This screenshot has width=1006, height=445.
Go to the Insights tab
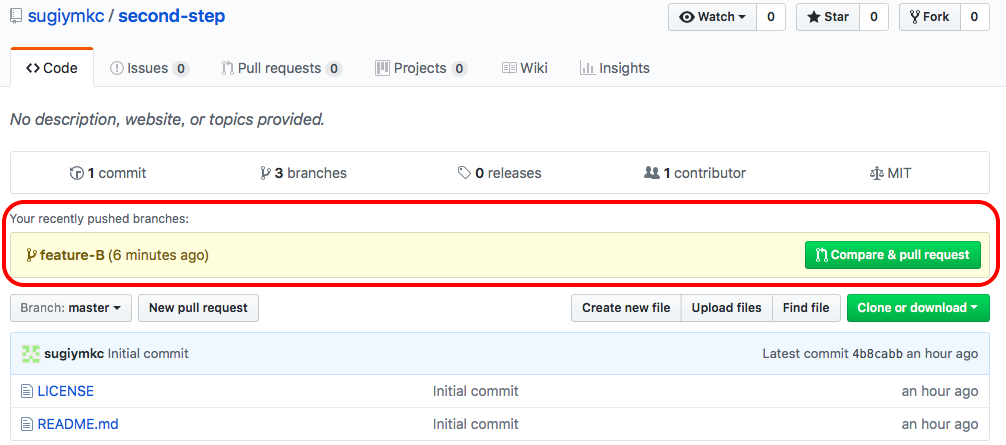pos(614,68)
